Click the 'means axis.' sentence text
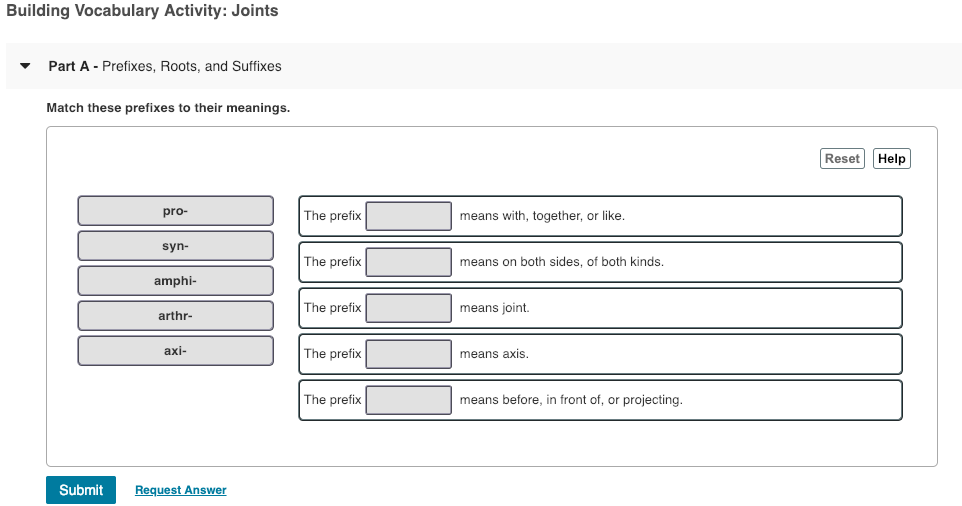 494,354
